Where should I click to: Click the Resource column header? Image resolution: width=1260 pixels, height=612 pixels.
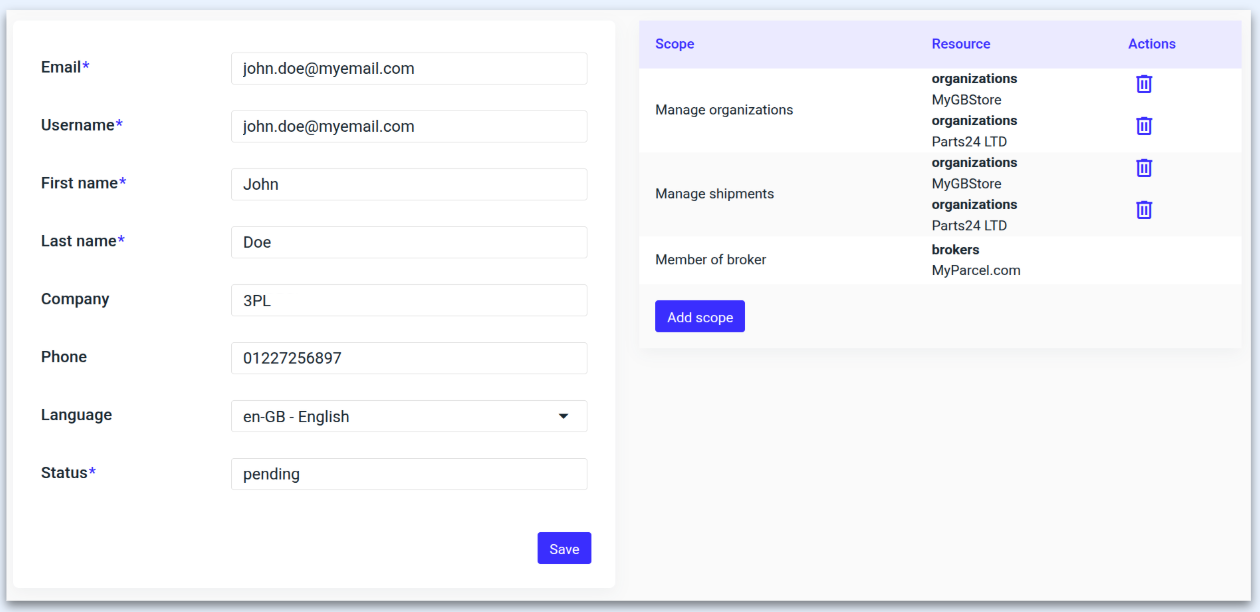[960, 44]
